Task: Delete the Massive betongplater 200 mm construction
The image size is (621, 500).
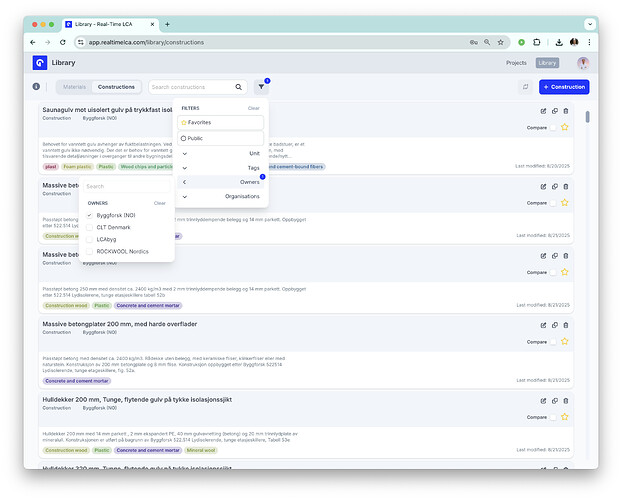Action: 566,325
